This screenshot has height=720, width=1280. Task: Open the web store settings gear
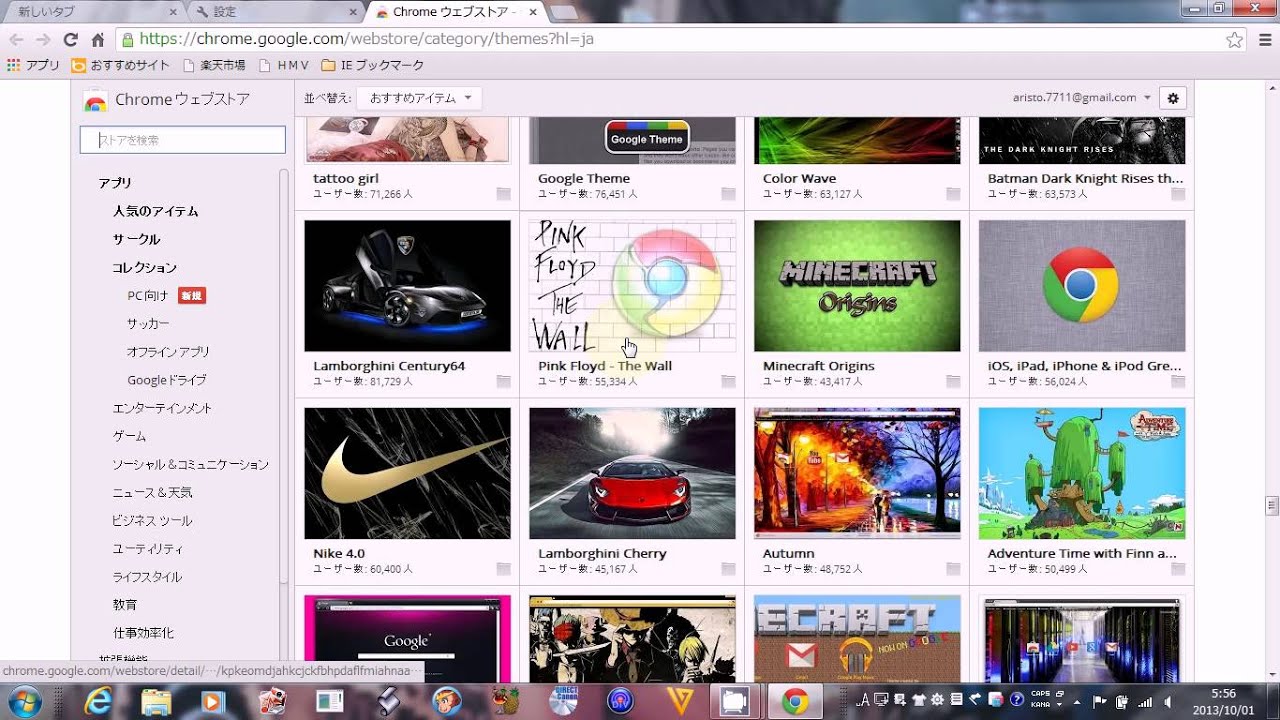click(1173, 98)
